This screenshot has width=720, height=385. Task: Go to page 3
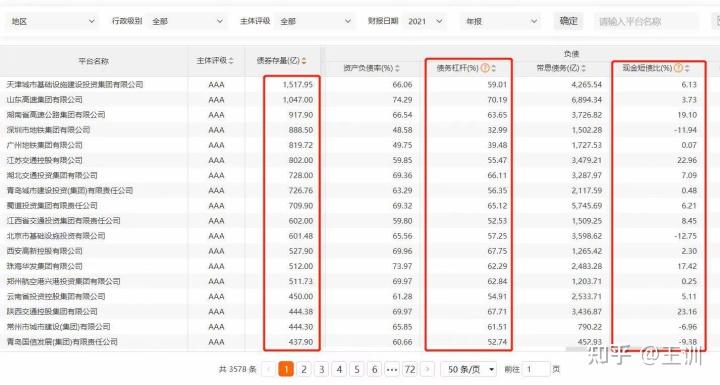coord(321,369)
